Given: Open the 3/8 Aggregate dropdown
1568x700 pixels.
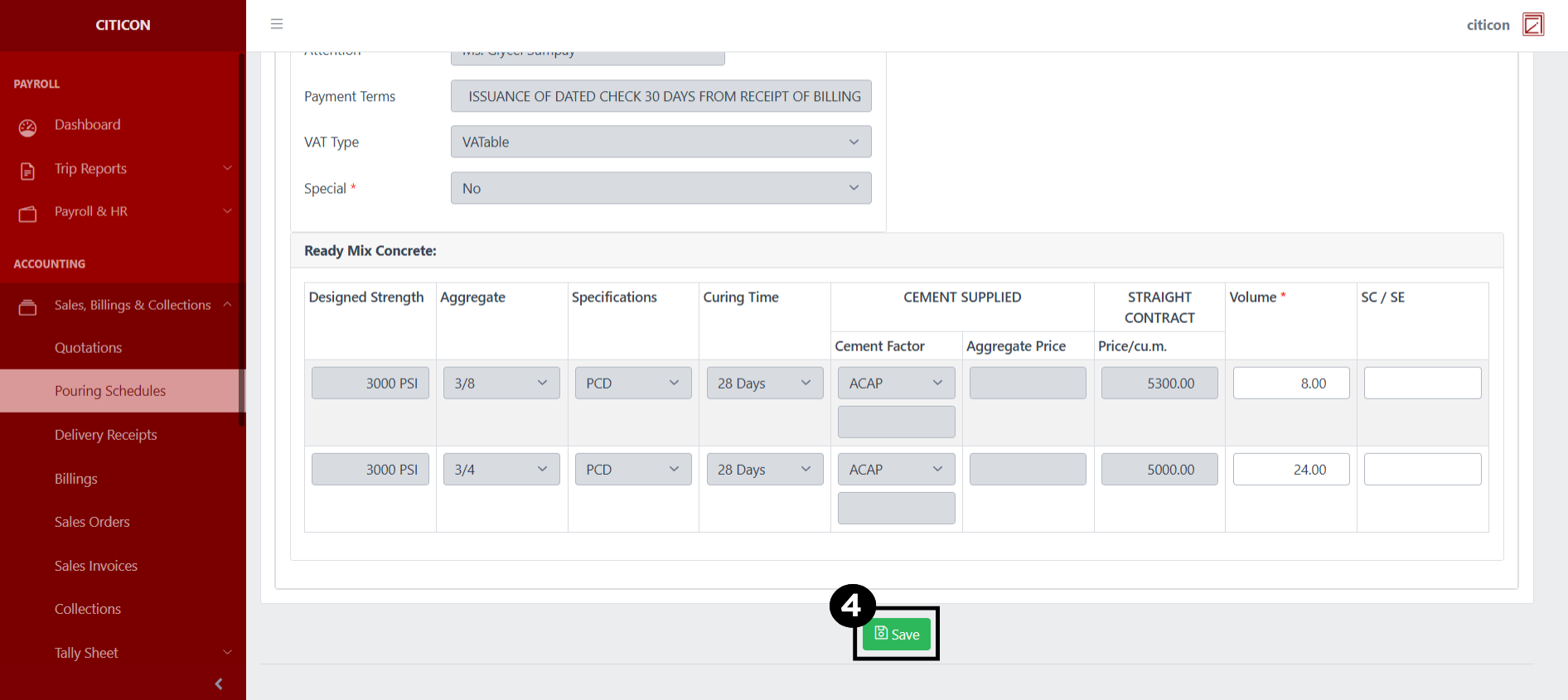Looking at the screenshot, I should [501, 384].
